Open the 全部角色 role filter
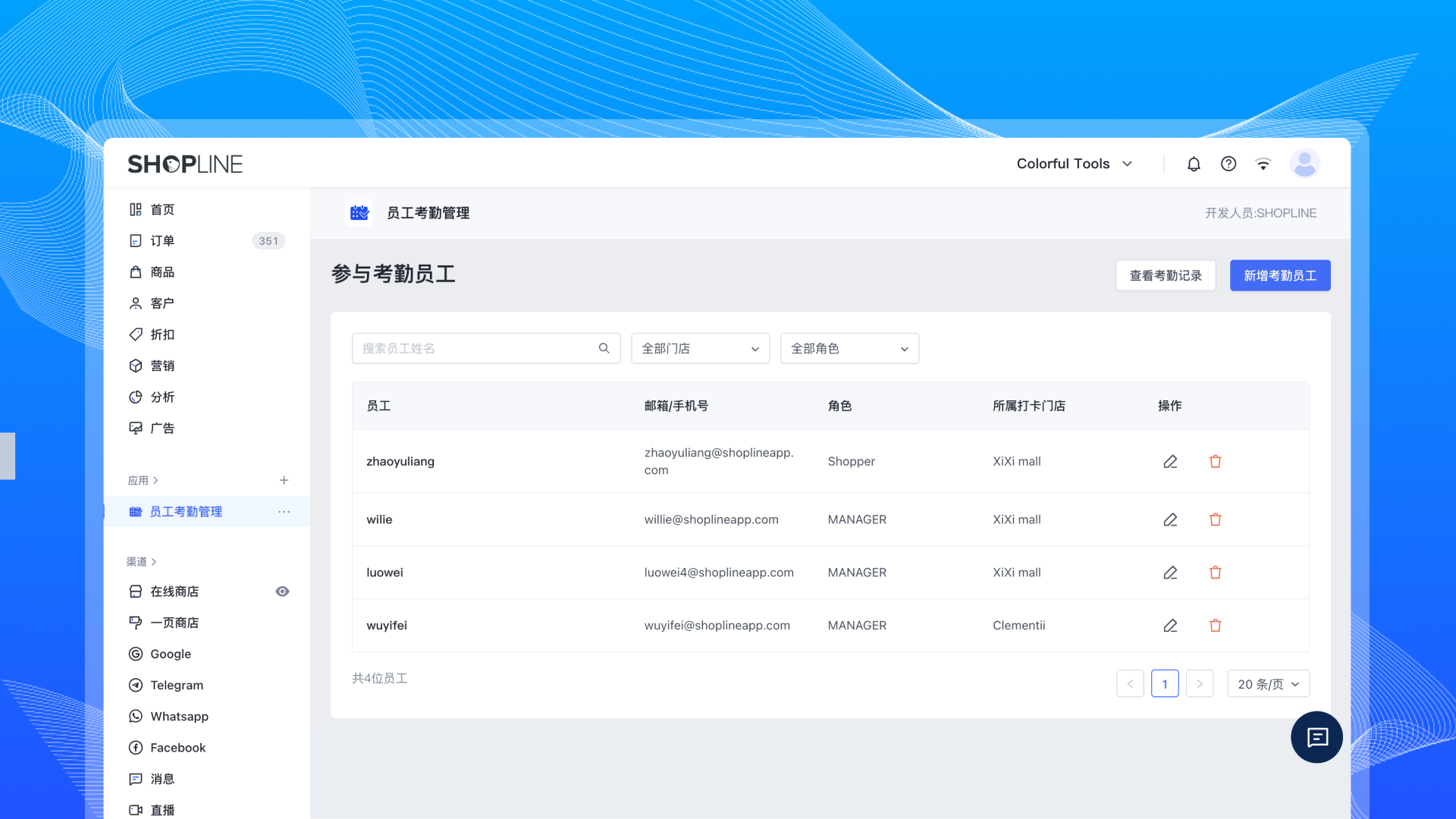The height and width of the screenshot is (819, 1456). click(850, 348)
